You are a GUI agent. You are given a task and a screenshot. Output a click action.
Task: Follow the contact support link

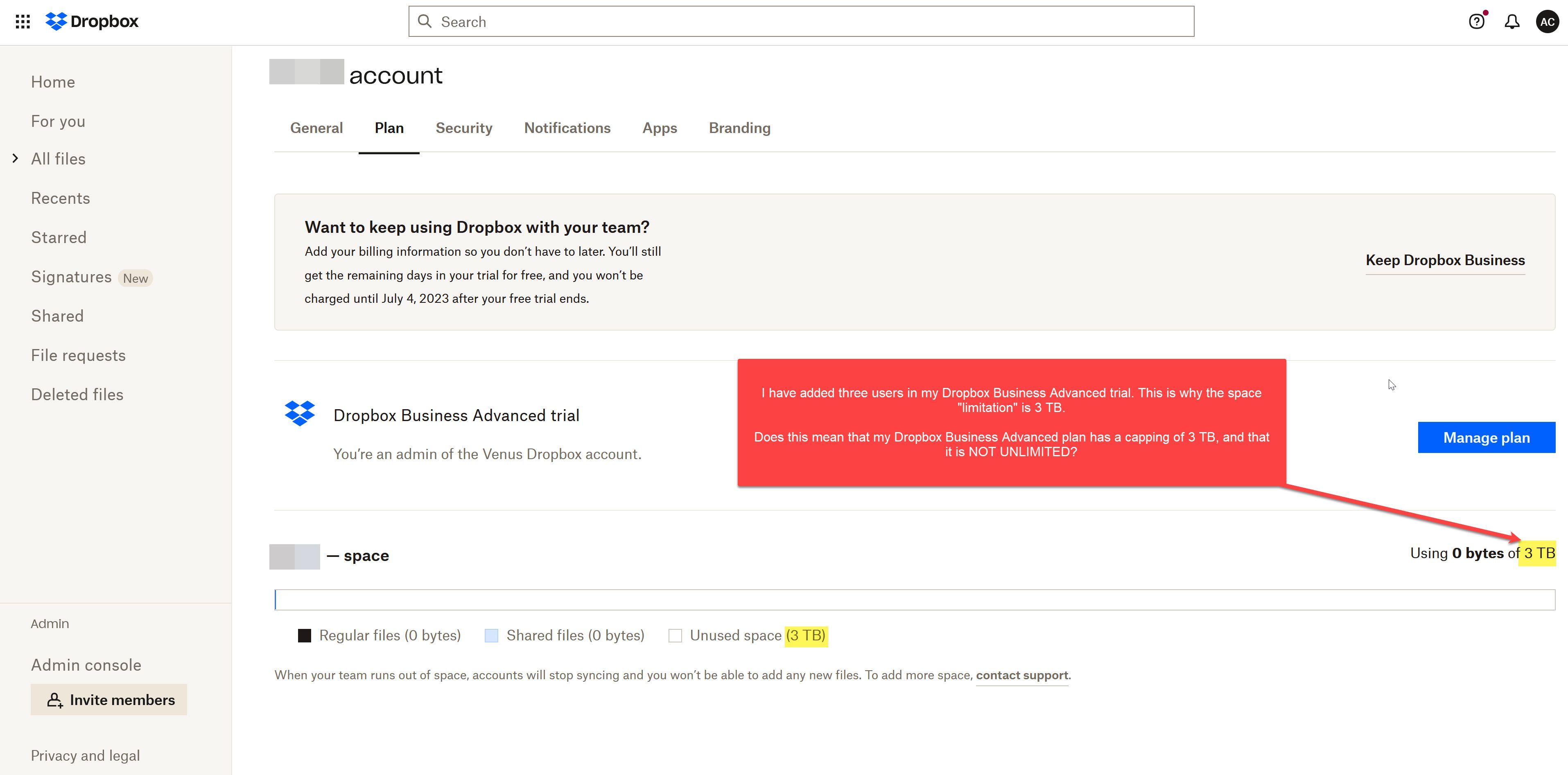point(1022,675)
